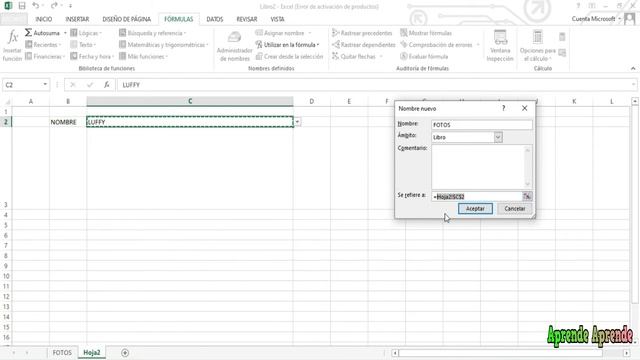Expand Asignar nombre dropdown arrow
This screenshot has height=360, width=640.
point(309,33)
